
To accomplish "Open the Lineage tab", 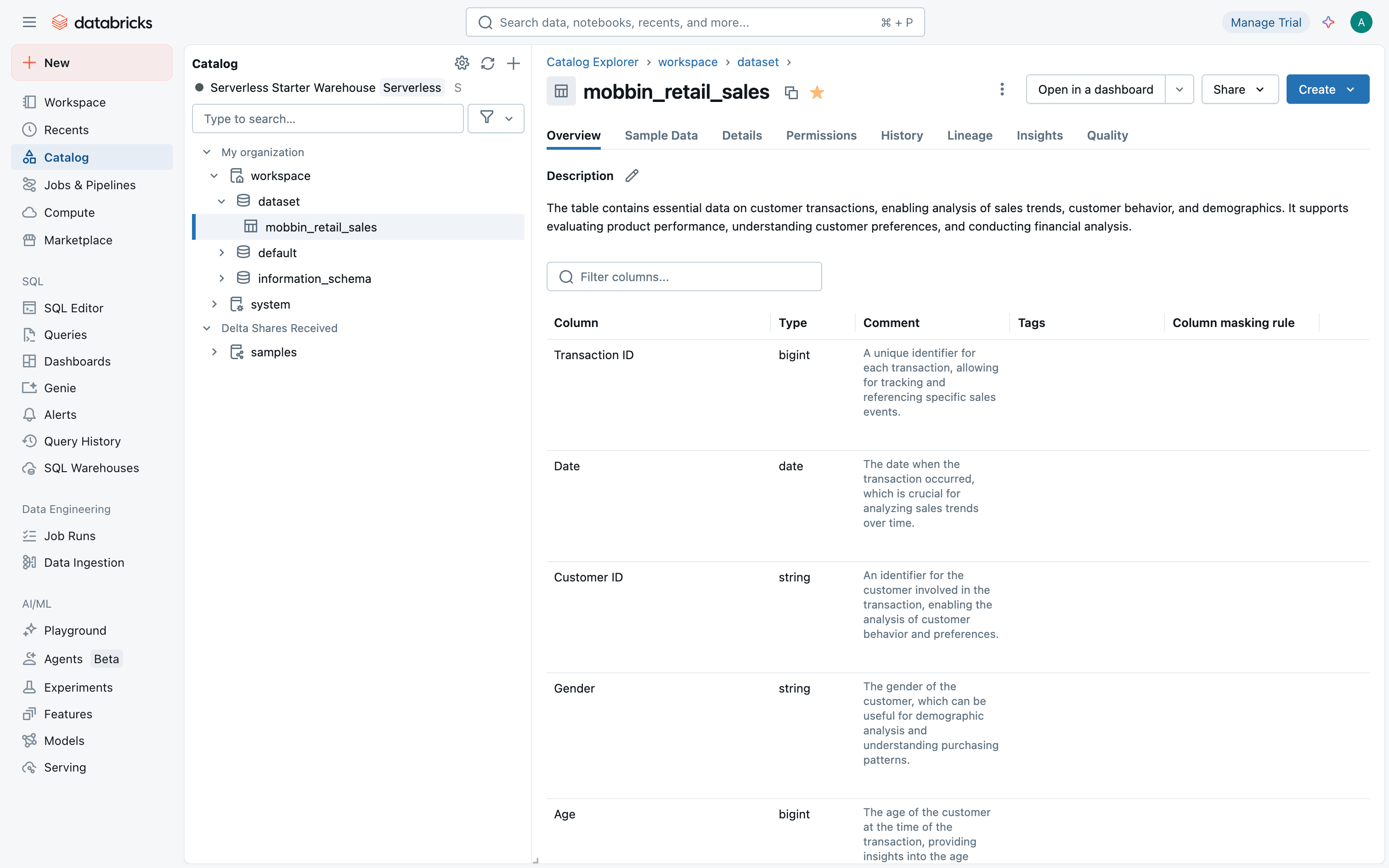I will [969, 135].
